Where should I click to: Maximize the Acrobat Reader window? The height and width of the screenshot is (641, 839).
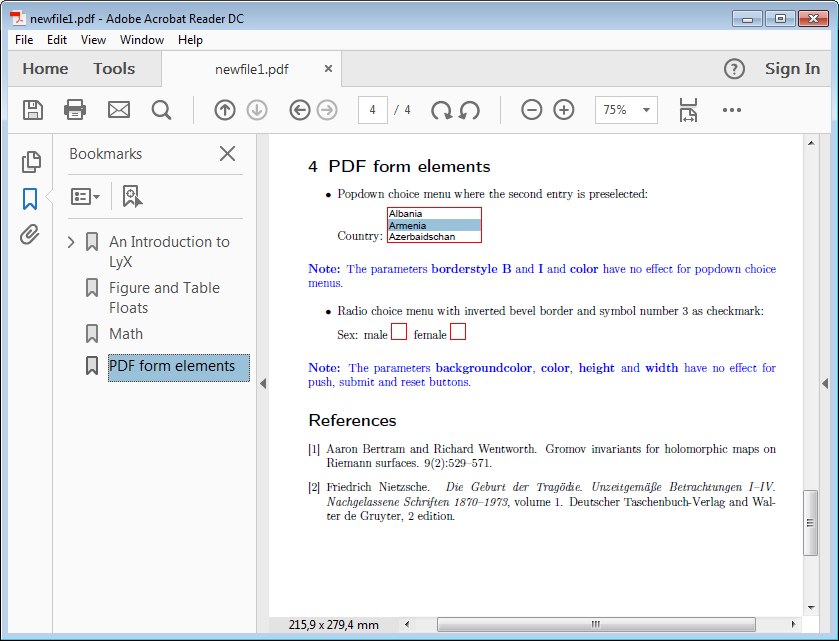click(780, 19)
